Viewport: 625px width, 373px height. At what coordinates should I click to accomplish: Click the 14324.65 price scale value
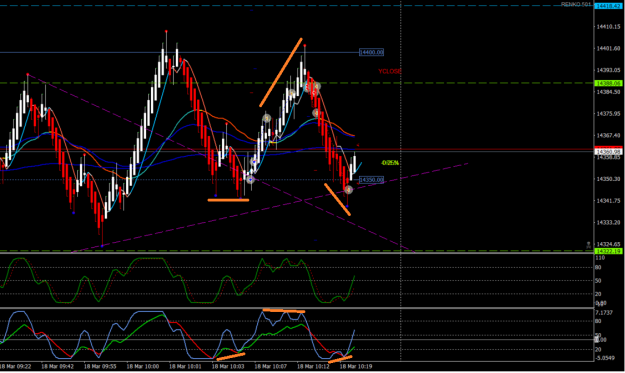tap(608, 244)
